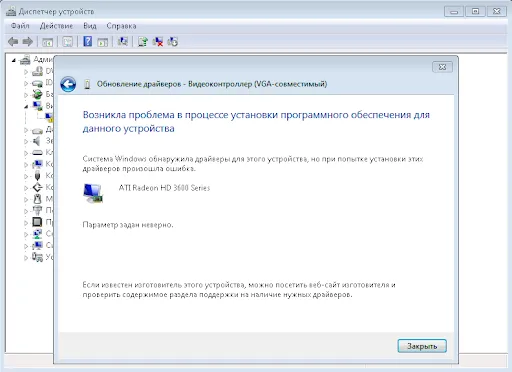Open the Действие menu
This screenshot has width=512, height=372.
(x=56, y=26)
